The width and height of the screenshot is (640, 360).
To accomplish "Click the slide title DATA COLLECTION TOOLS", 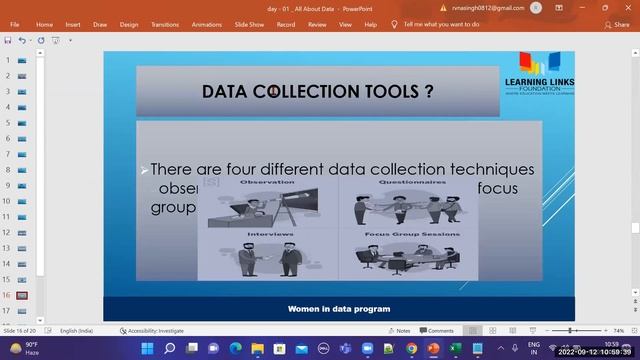I will click(318, 91).
